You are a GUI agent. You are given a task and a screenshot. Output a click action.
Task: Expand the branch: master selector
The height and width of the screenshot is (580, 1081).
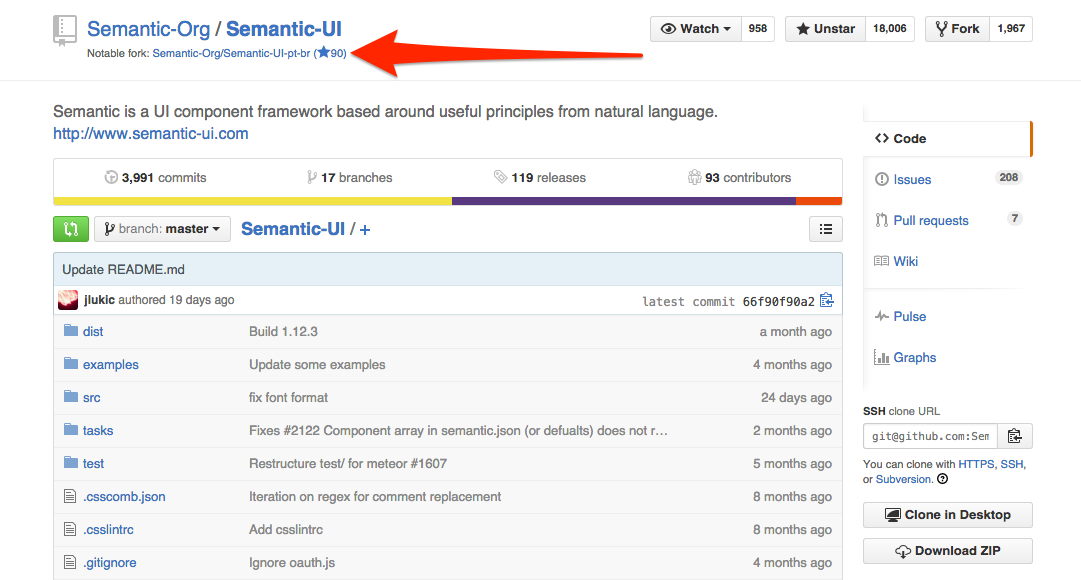click(x=163, y=229)
